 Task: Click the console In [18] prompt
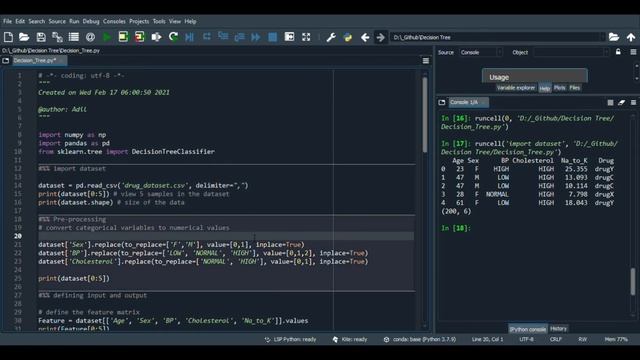[x=456, y=228]
